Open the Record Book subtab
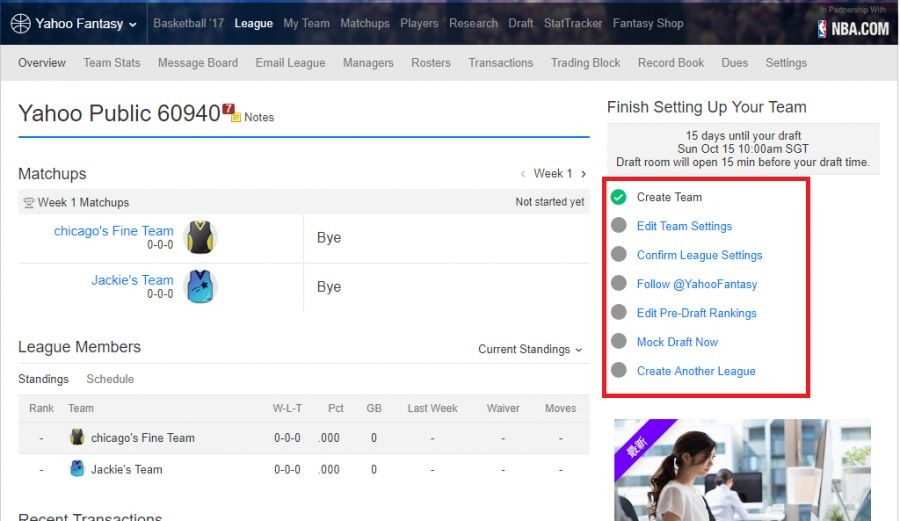900x521 pixels. point(670,63)
